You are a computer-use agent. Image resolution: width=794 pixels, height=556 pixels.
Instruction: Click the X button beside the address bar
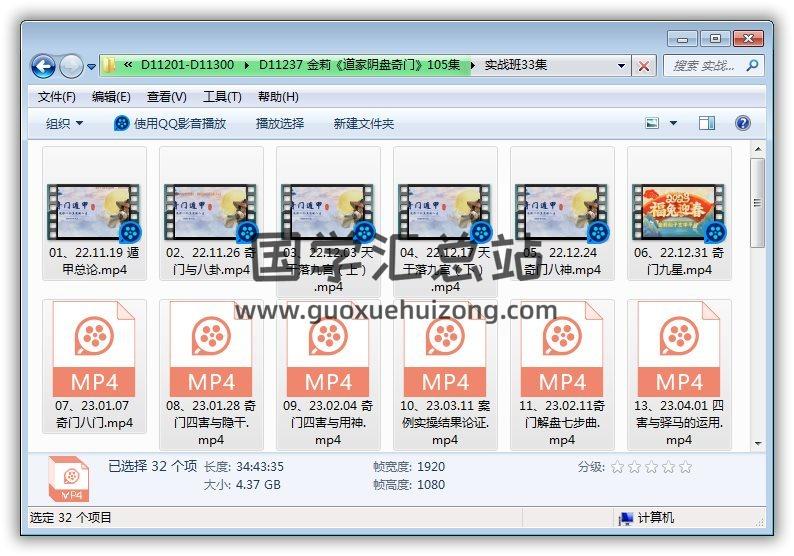(x=644, y=66)
